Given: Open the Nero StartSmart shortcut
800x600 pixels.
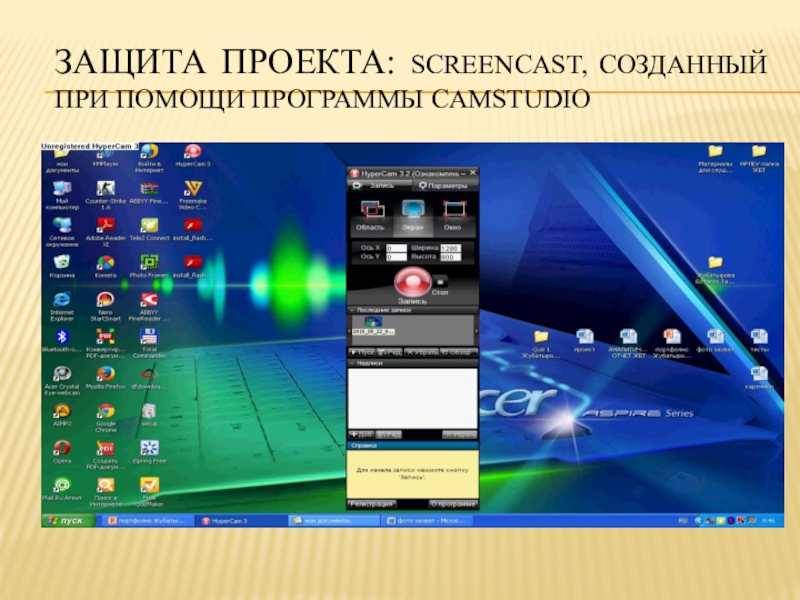Looking at the screenshot, I should coord(106,307).
